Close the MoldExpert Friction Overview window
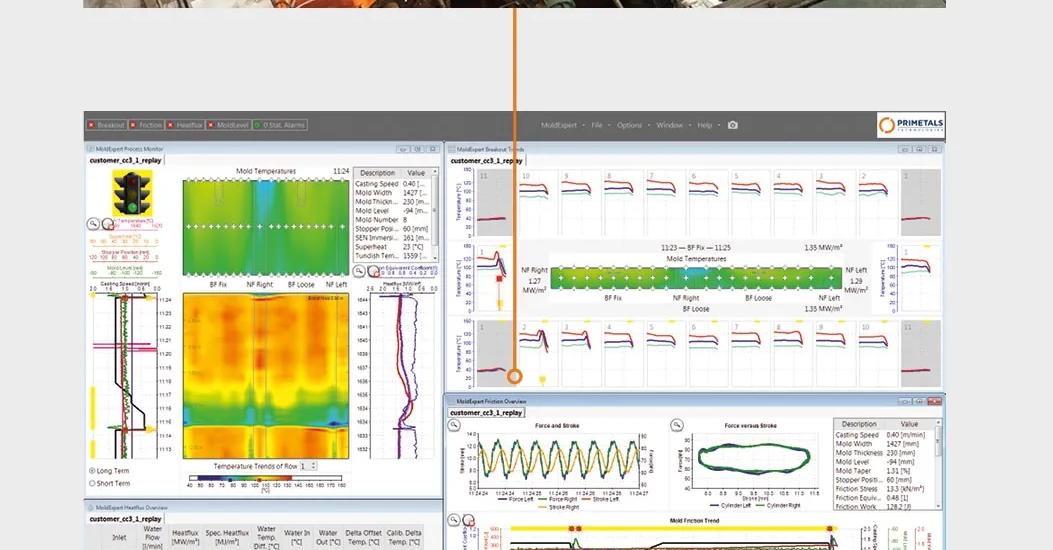This screenshot has height=550, width=1053. tap(935, 401)
